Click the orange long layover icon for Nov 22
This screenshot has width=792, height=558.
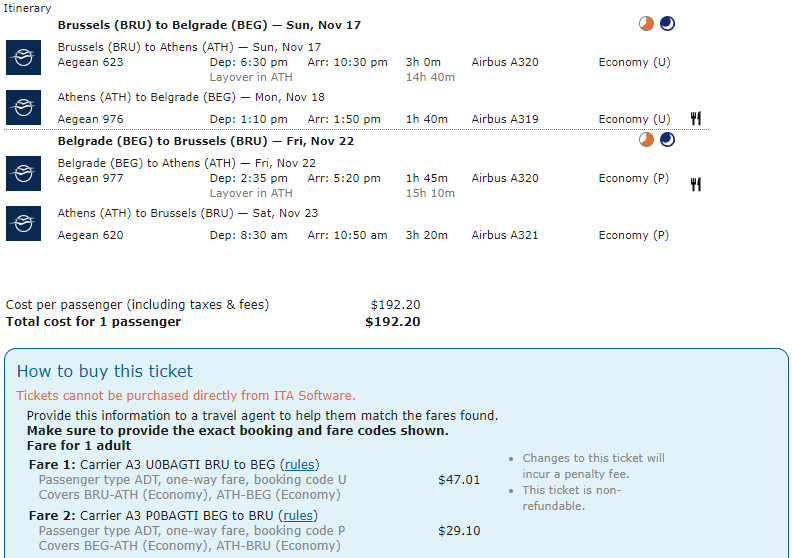point(646,140)
